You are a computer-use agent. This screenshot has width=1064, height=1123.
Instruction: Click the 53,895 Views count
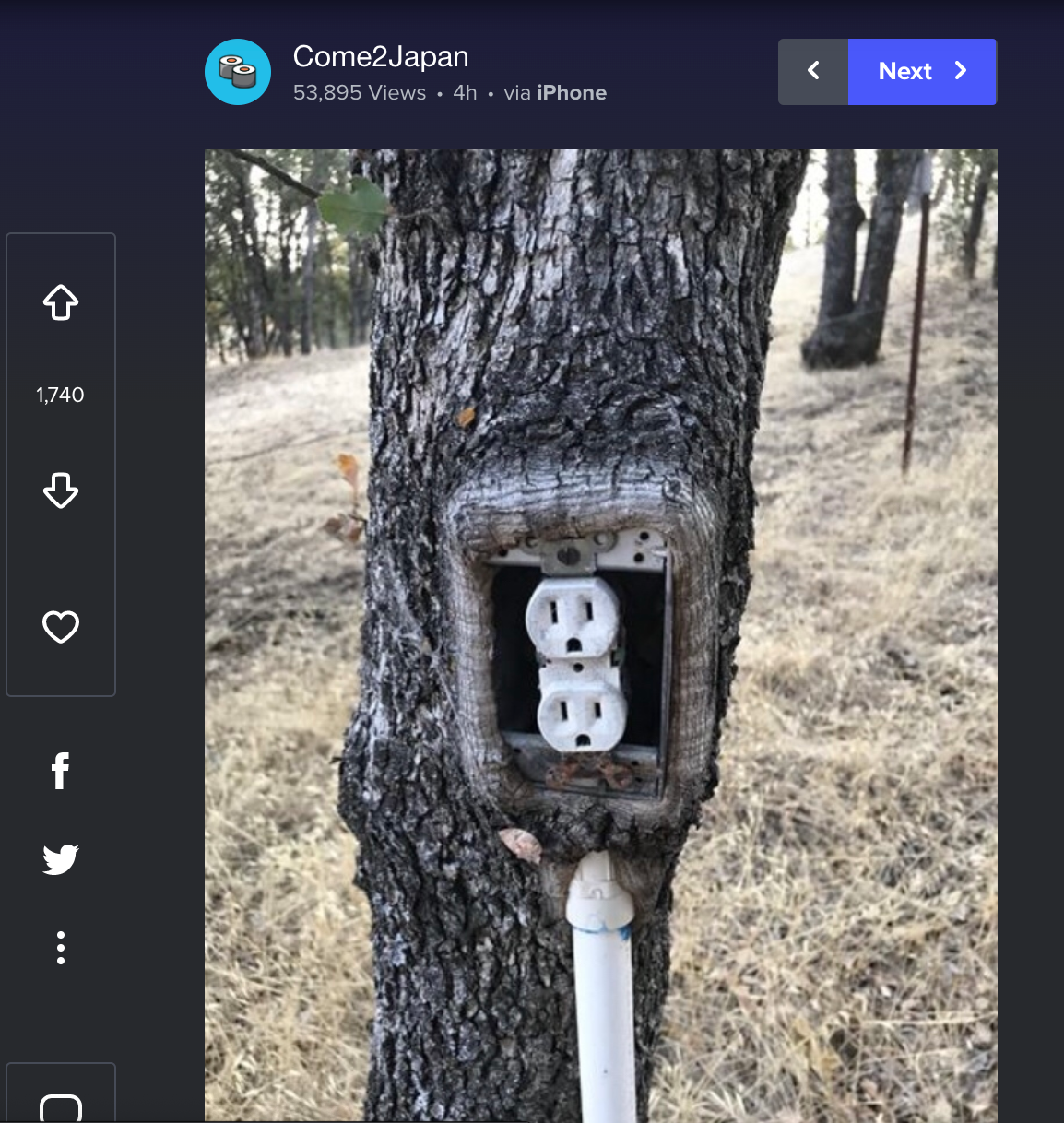(360, 93)
